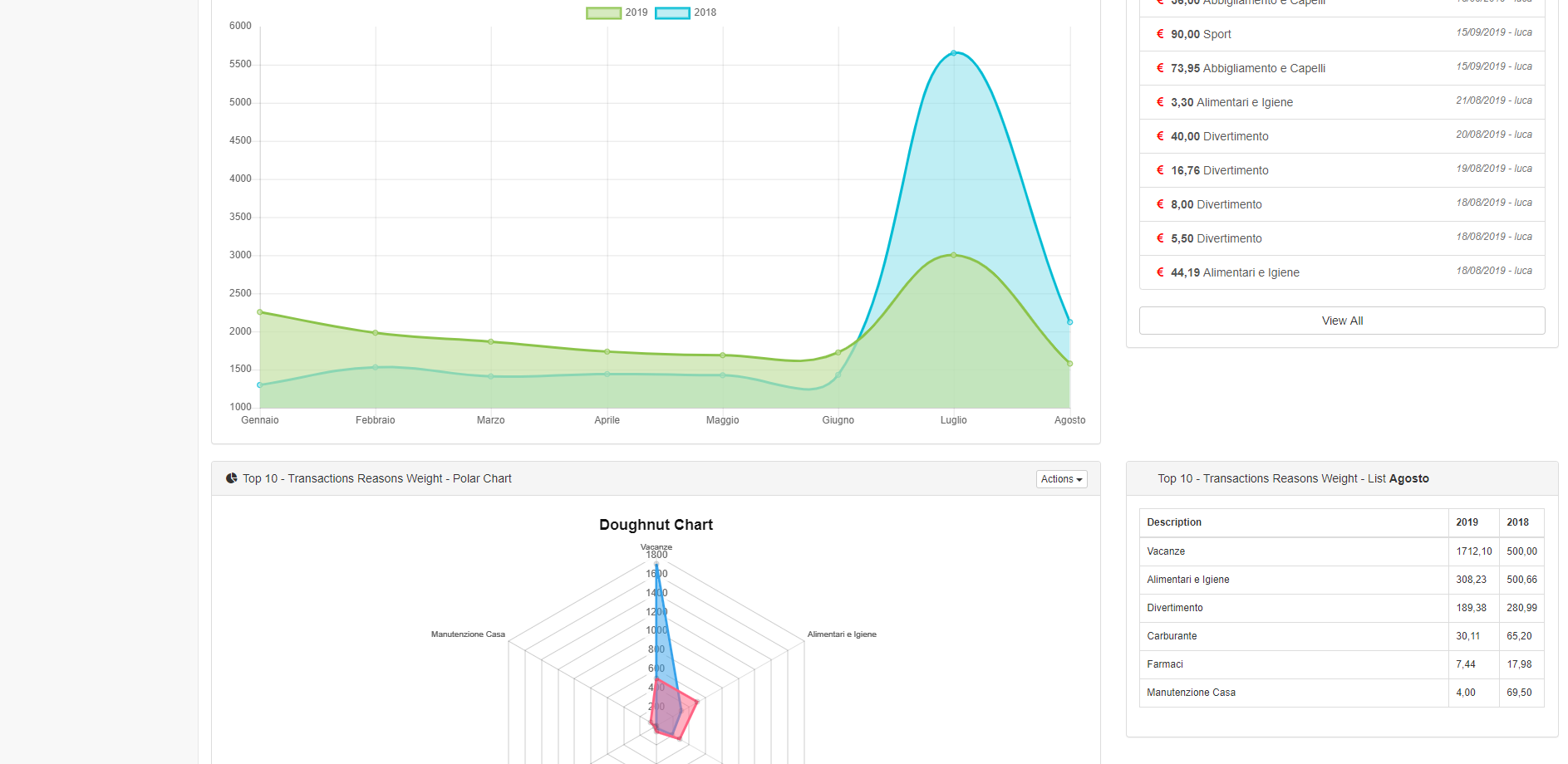Toggle the 2019 legend swatch
The width and height of the screenshot is (1568, 764).
[x=603, y=12]
